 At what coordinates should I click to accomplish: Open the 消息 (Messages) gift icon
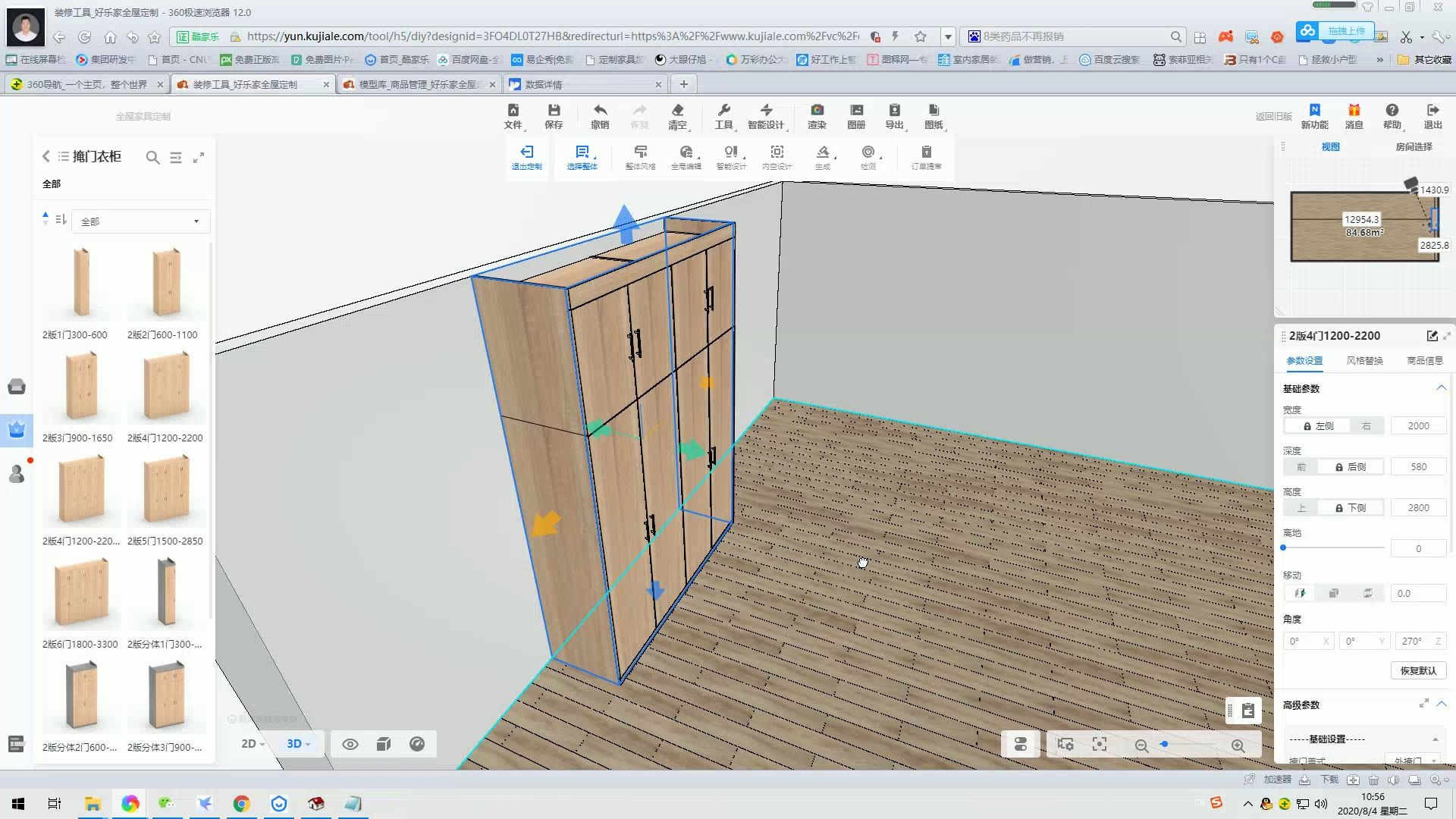[1354, 117]
